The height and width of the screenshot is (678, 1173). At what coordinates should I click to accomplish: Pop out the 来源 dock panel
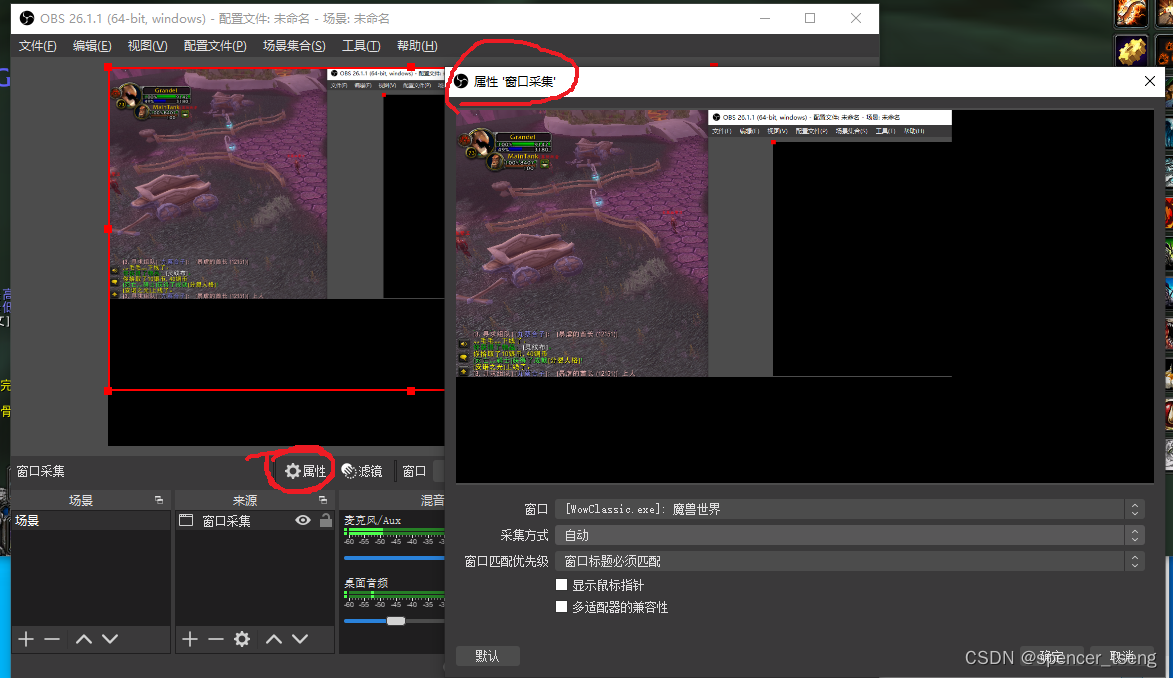click(323, 500)
